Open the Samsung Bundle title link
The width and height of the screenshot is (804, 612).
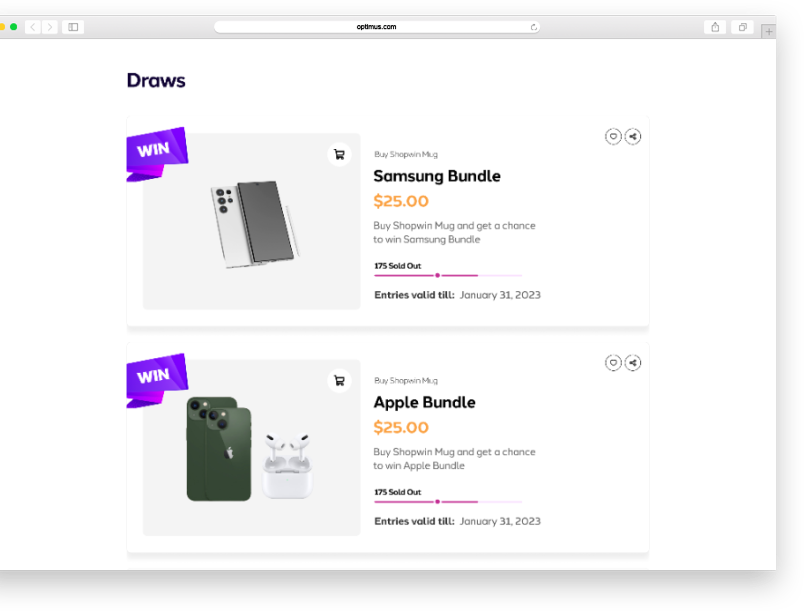(x=437, y=176)
